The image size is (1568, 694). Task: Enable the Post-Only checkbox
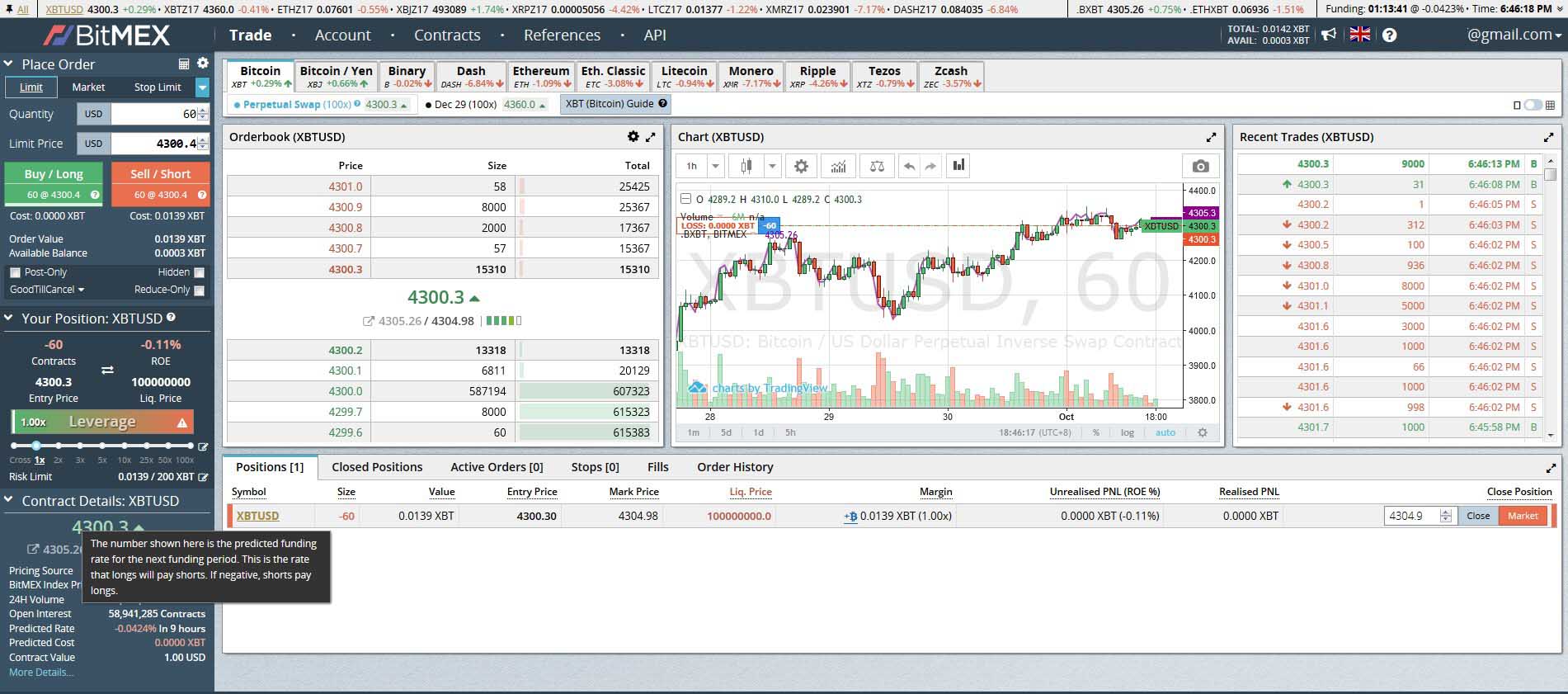click(15, 272)
